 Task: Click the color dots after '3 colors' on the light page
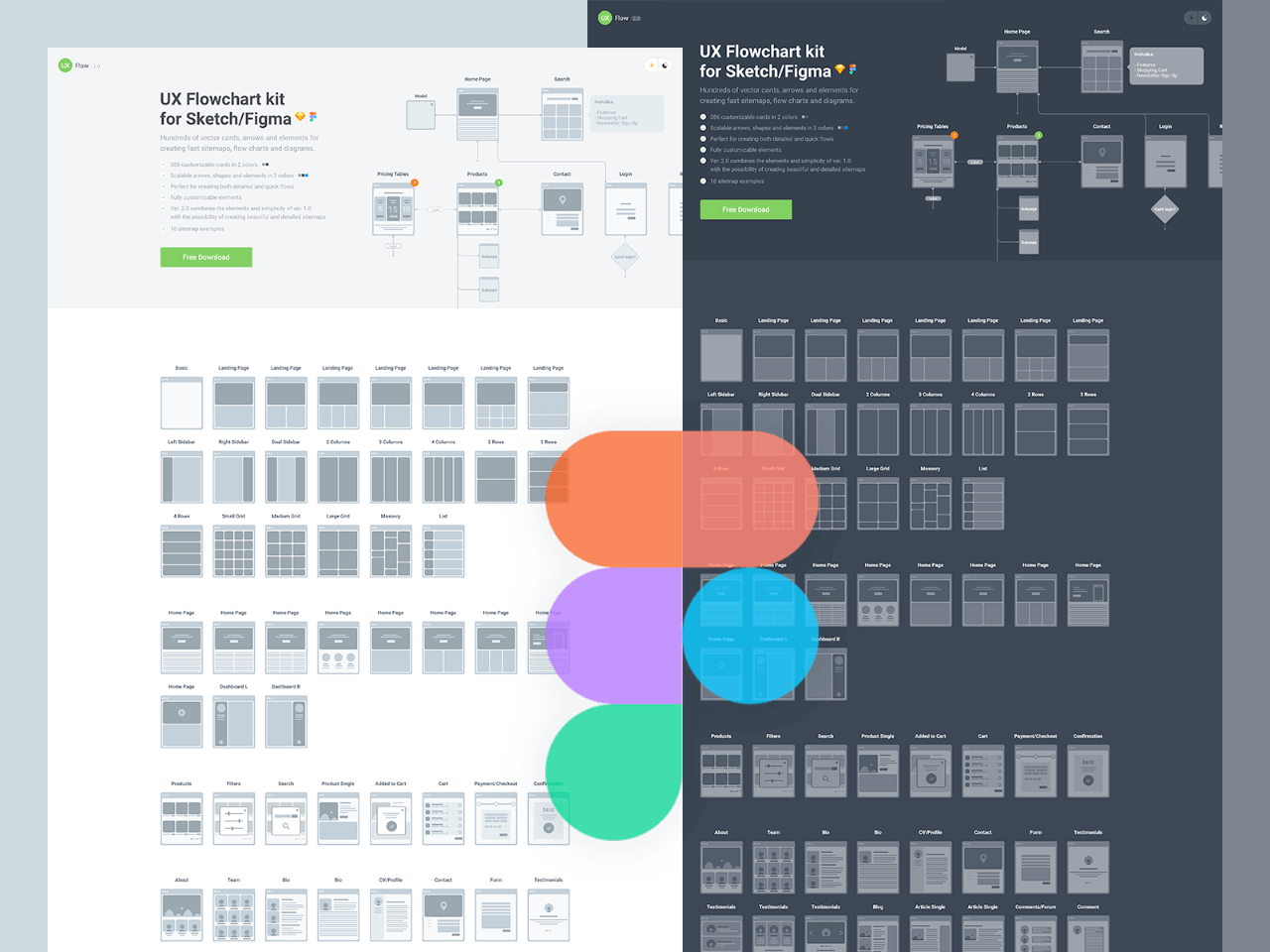coord(303,176)
